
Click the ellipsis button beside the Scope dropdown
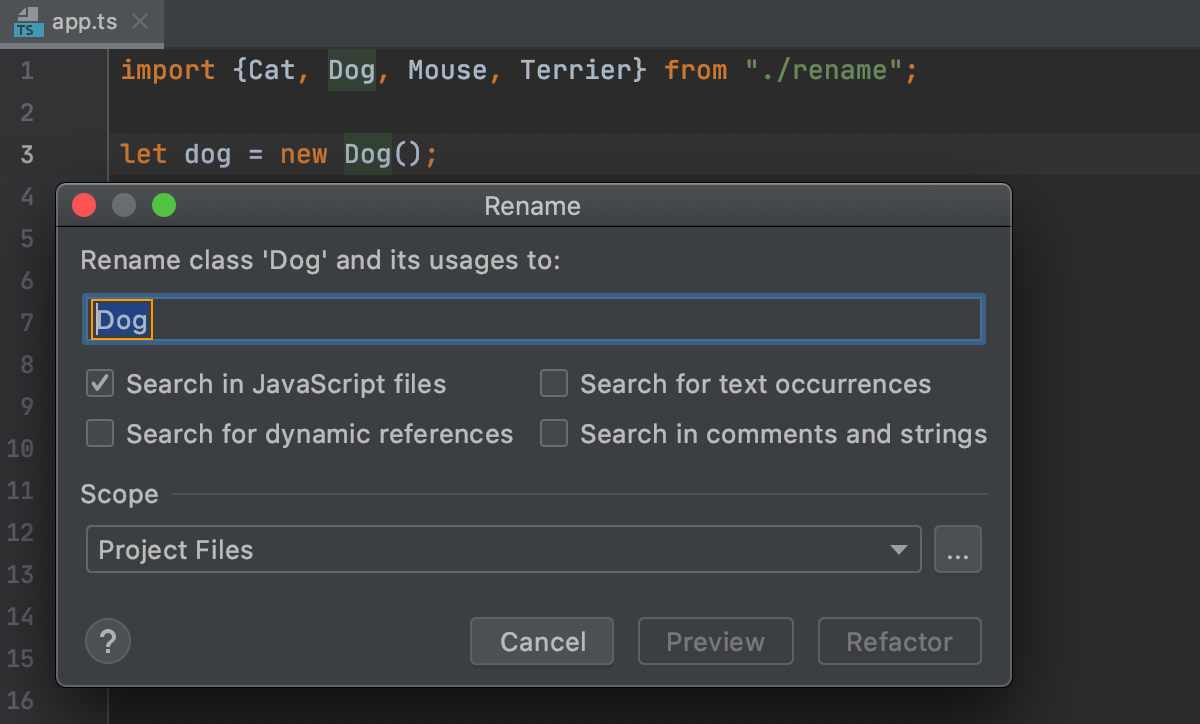point(957,550)
